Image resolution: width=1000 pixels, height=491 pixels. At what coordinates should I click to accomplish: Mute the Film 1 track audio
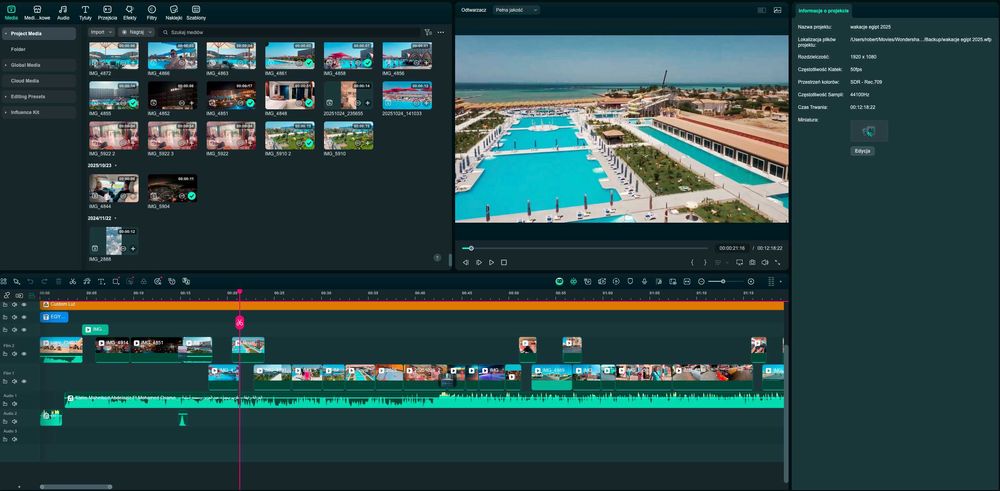click(x=15, y=381)
